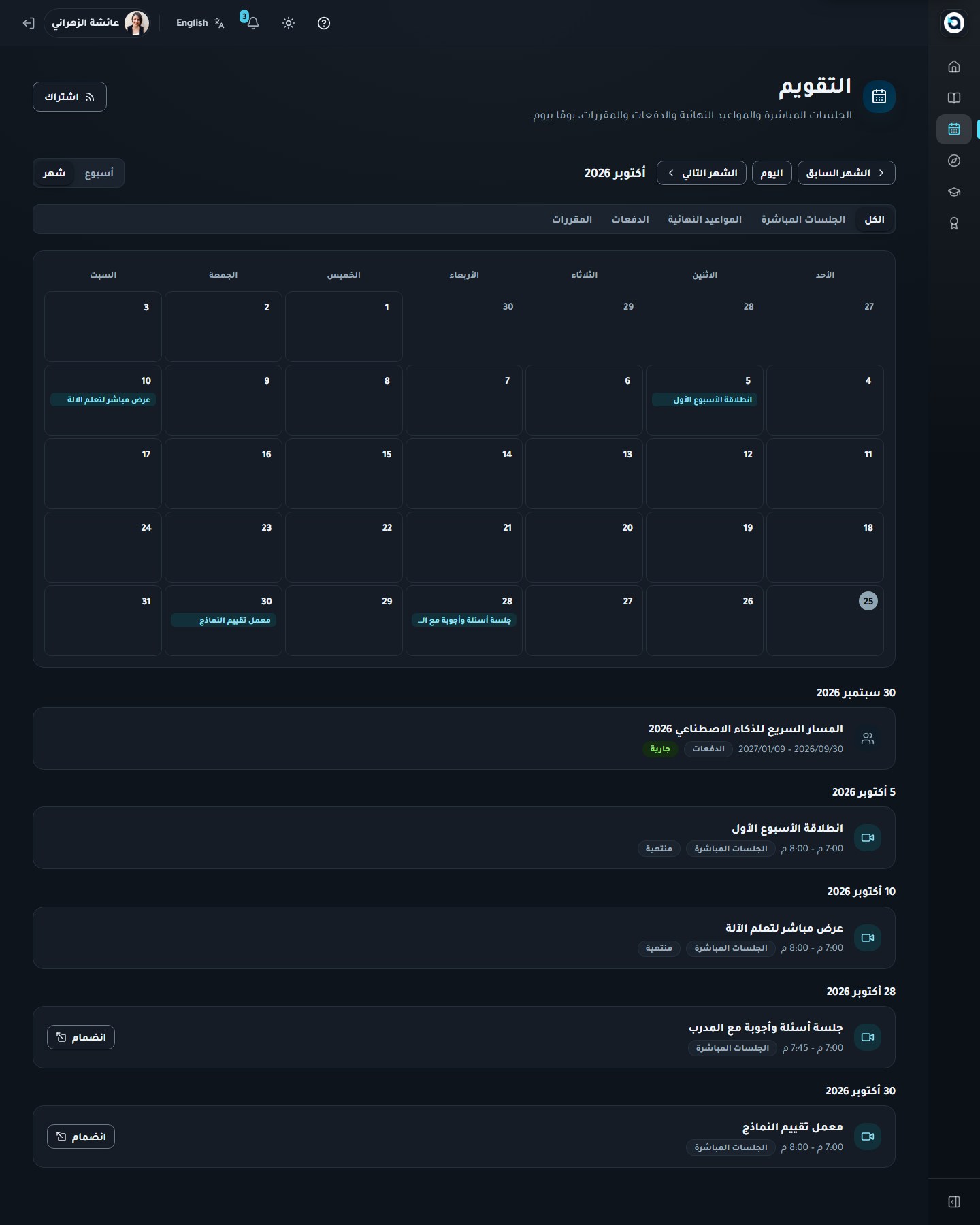Click انضمام for معمل تقييم النماذج

[x=81, y=1137]
